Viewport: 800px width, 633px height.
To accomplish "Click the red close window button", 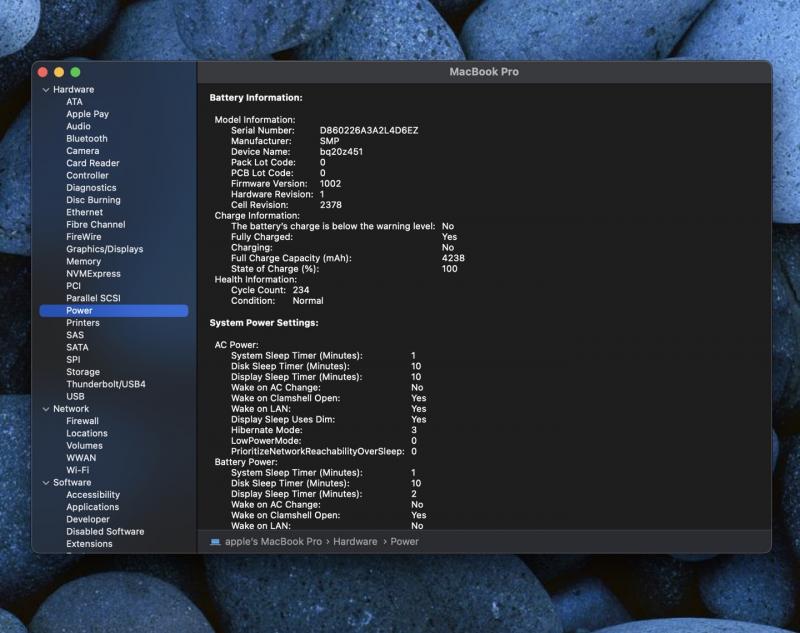I will 43,72.
